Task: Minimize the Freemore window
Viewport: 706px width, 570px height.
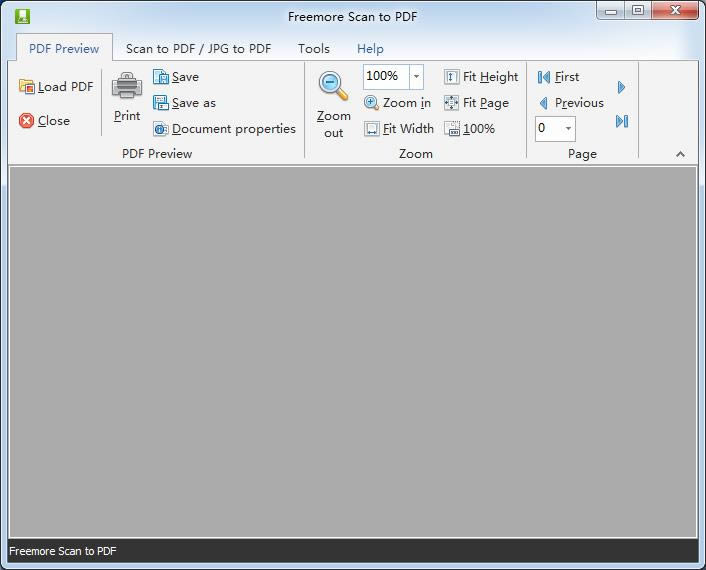Action: [x=611, y=11]
